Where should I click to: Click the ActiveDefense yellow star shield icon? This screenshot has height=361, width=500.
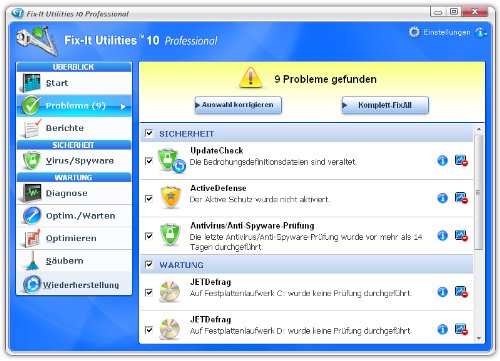point(171,198)
